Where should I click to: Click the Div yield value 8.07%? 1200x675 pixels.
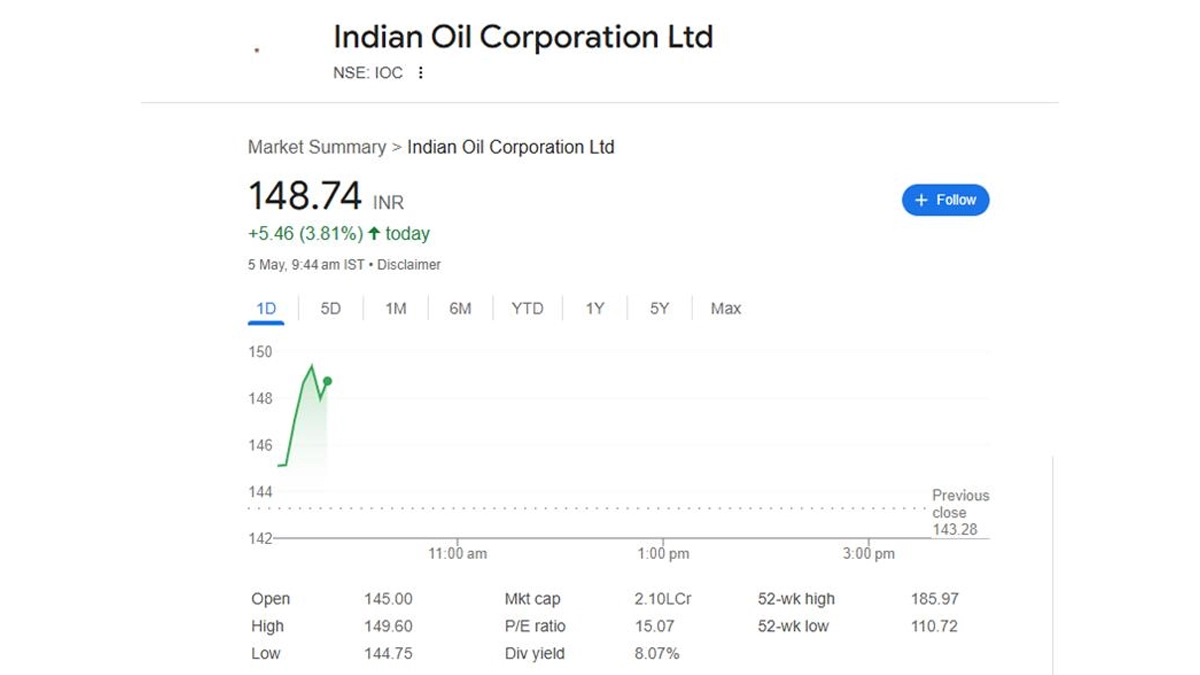point(656,654)
